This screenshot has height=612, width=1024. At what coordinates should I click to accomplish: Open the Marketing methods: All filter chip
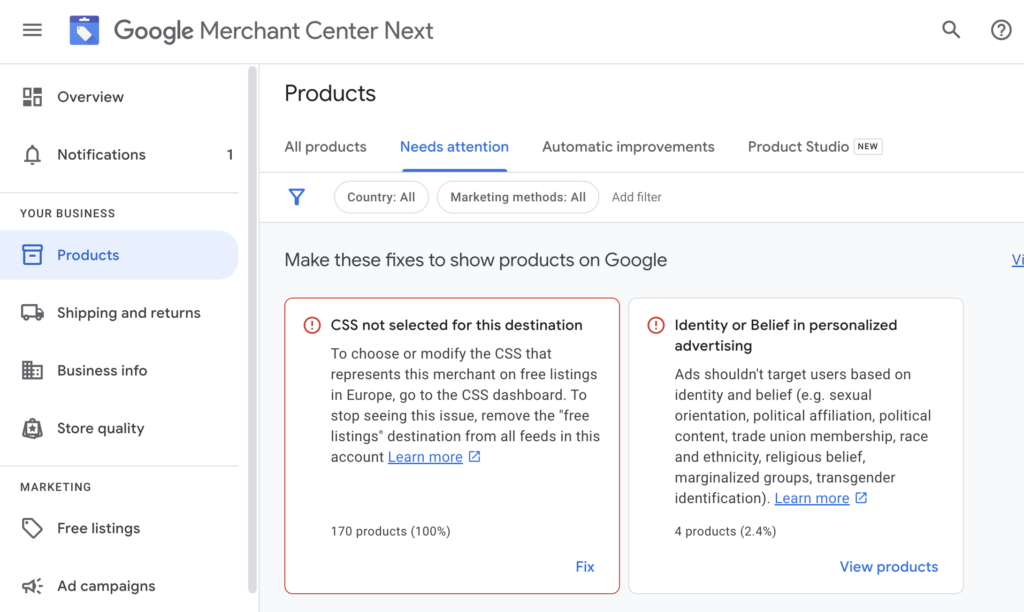pos(517,197)
